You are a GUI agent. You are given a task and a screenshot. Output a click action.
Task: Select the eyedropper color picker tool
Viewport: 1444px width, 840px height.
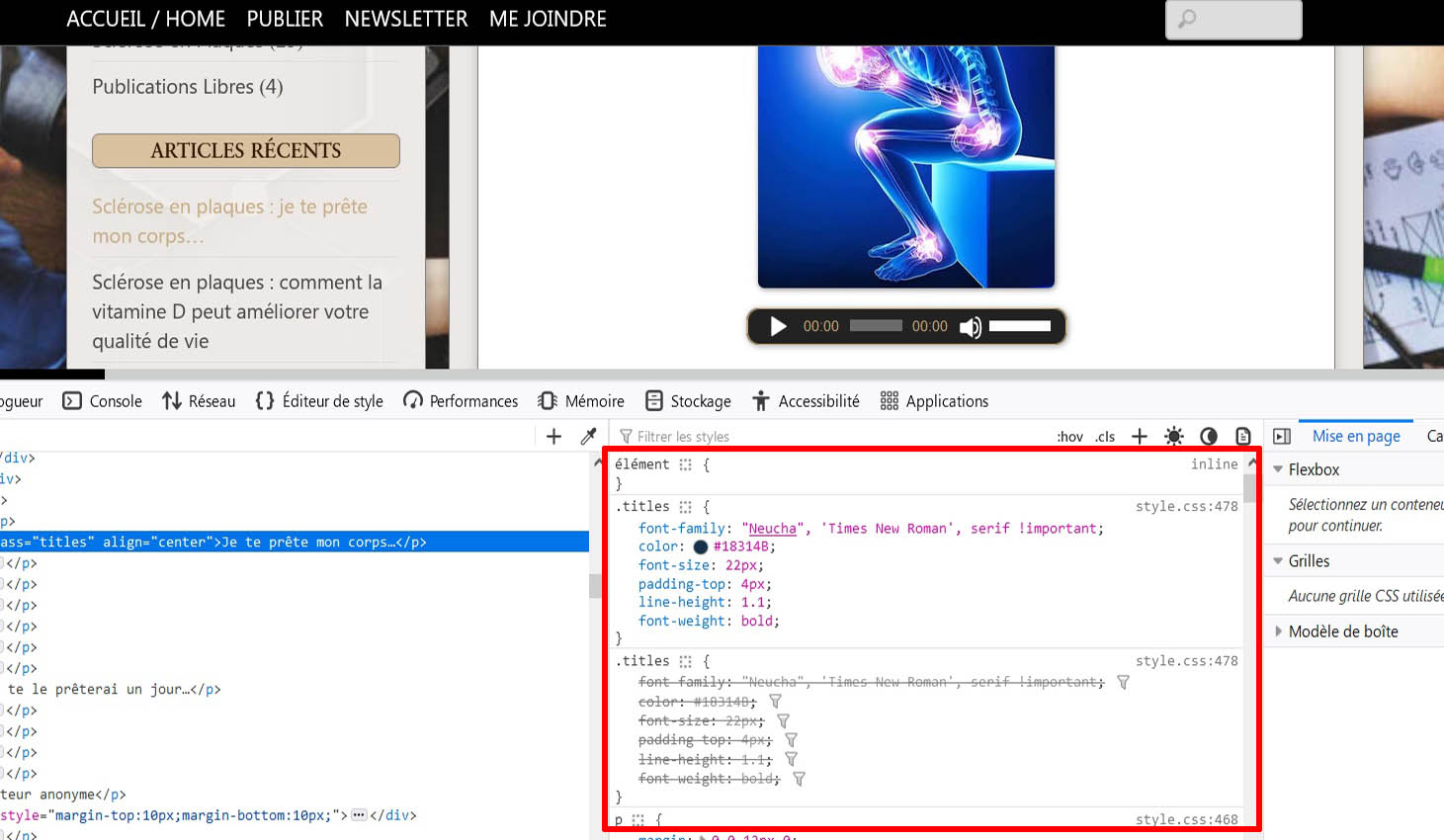click(x=588, y=435)
